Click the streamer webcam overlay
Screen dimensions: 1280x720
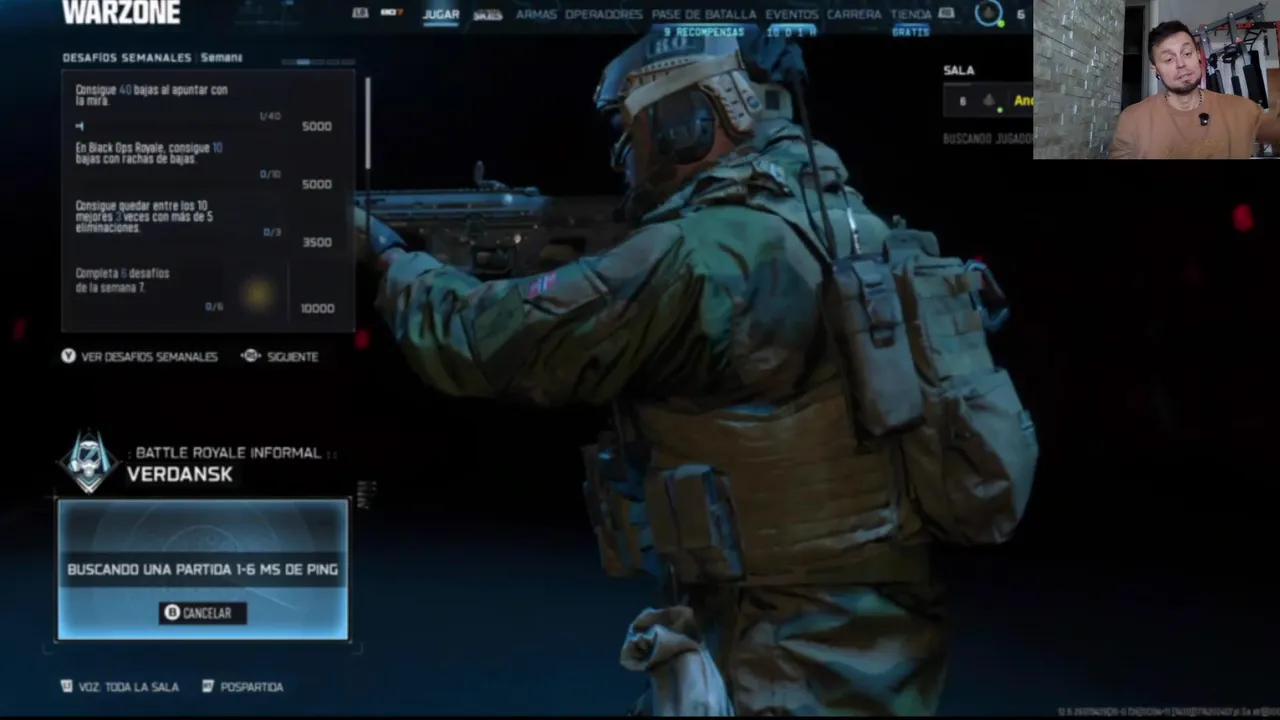pyautogui.click(x=1156, y=80)
